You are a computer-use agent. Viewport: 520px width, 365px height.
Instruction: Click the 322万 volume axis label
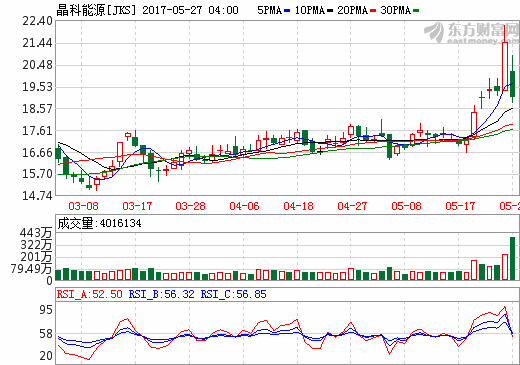tap(36, 245)
